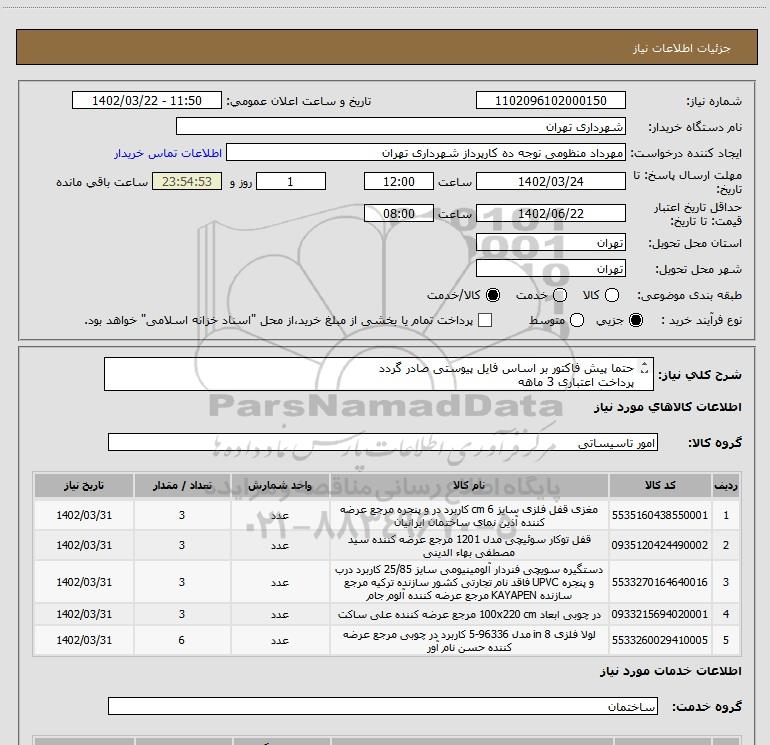This screenshot has width=770, height=745.
Task: Click the request number field 1102096102000150
Action: (x=550, y=100)
